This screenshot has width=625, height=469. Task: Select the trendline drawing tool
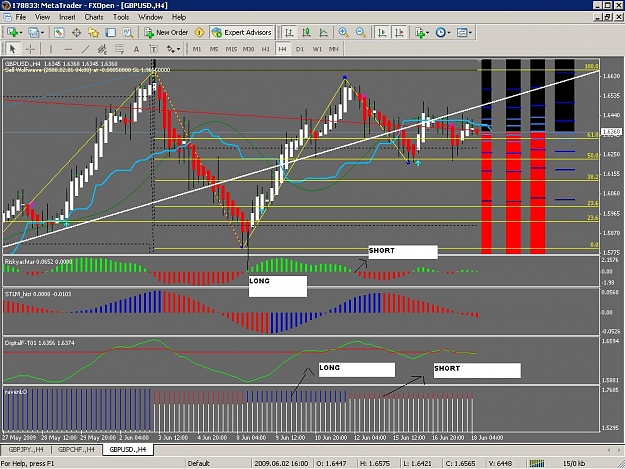click(85, 49)
